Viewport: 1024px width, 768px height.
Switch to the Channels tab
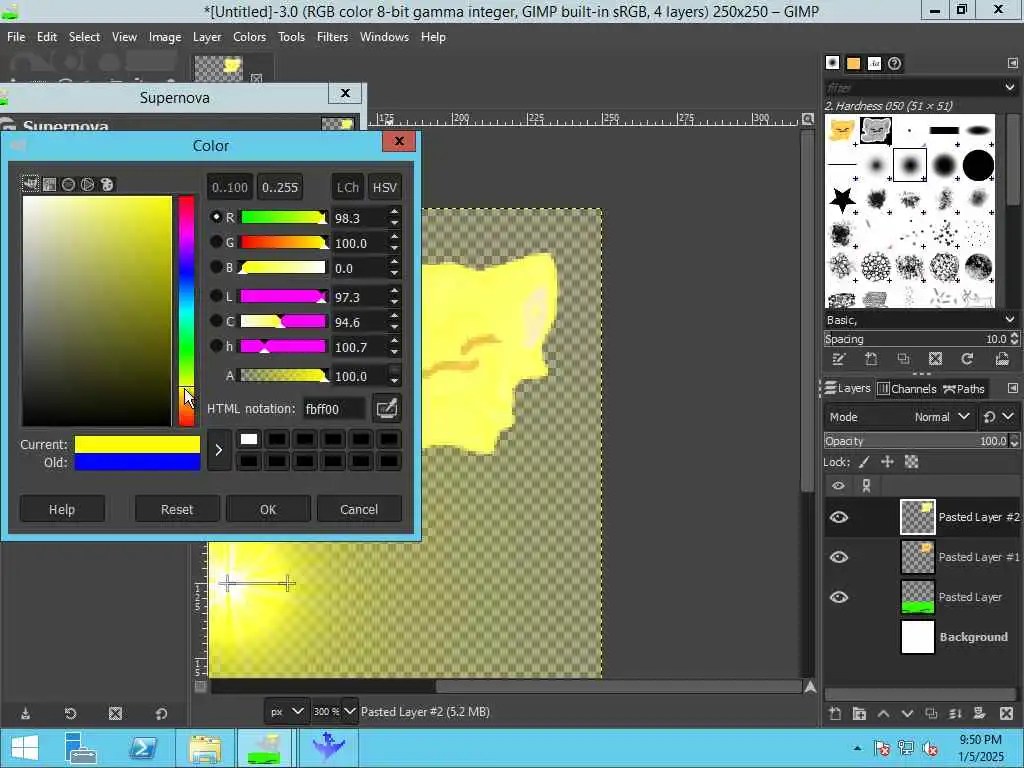pyautogui.click(x=906, y=389)
